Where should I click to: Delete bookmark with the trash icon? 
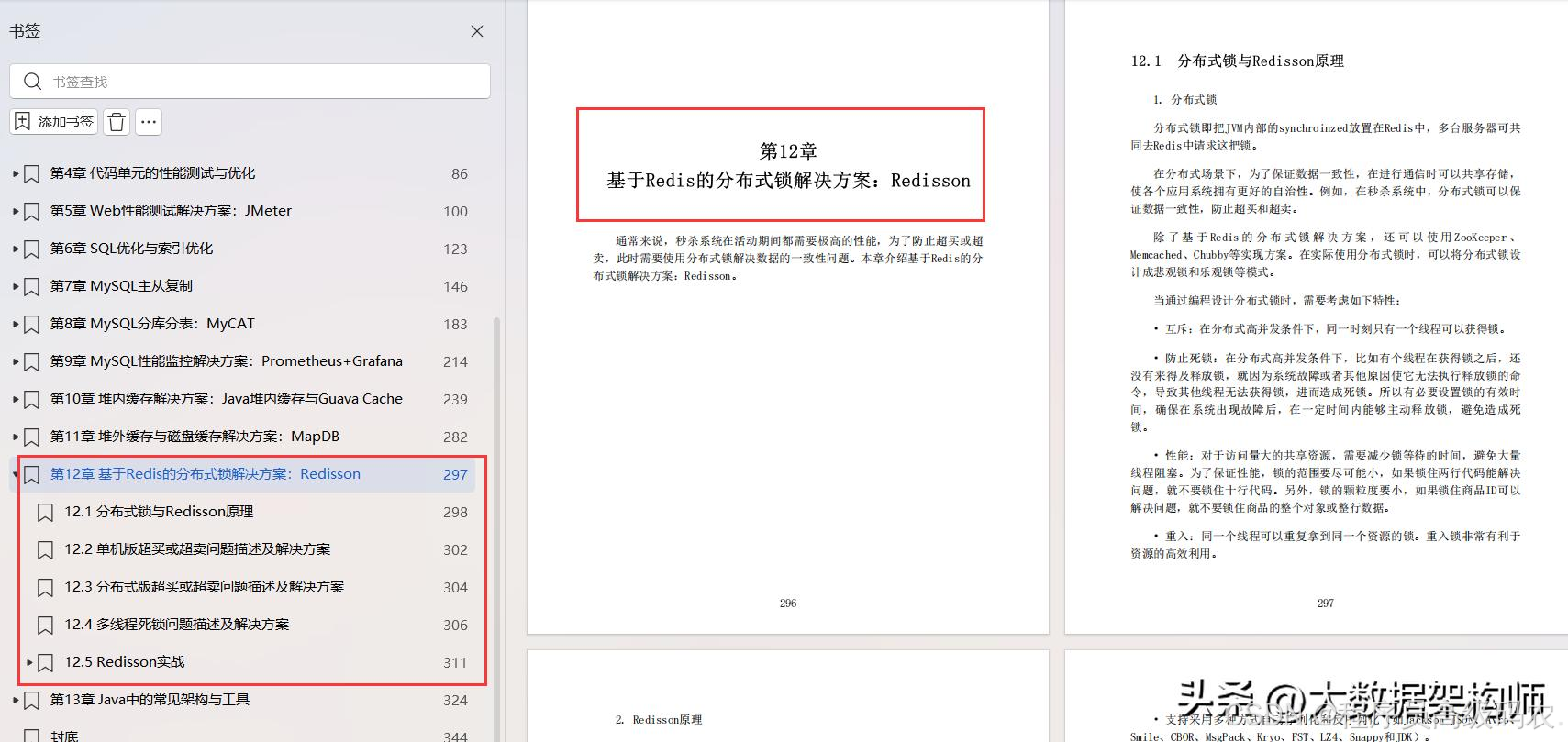(117, 121)
